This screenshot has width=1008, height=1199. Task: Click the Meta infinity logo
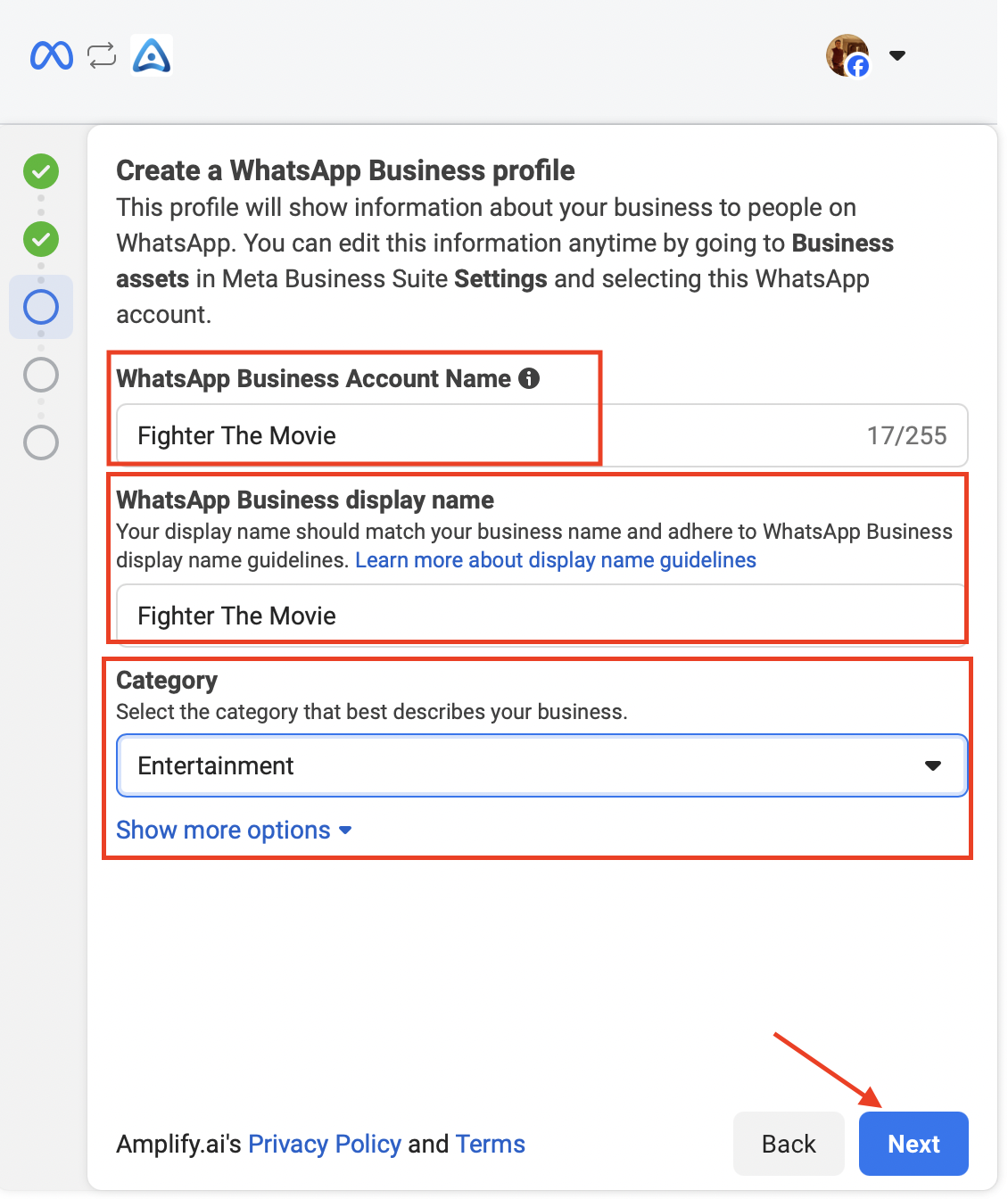(x=52, y=55)
